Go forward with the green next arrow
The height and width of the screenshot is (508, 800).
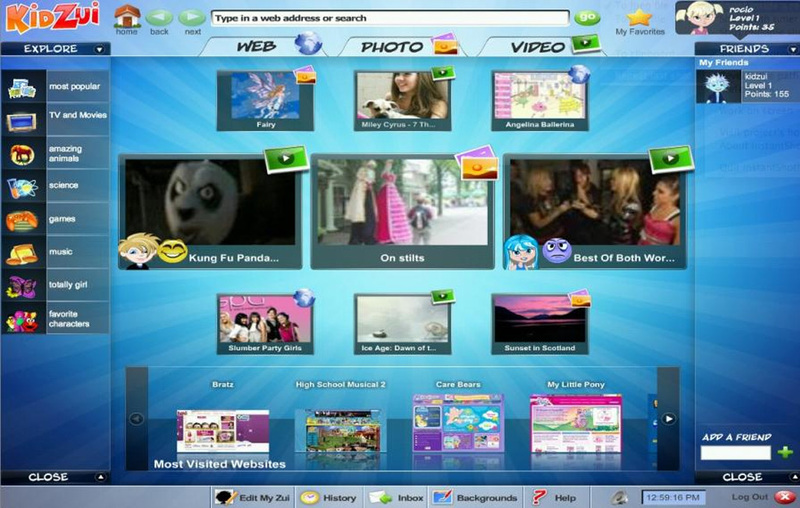pyautogui.click(x=192, y=17)
